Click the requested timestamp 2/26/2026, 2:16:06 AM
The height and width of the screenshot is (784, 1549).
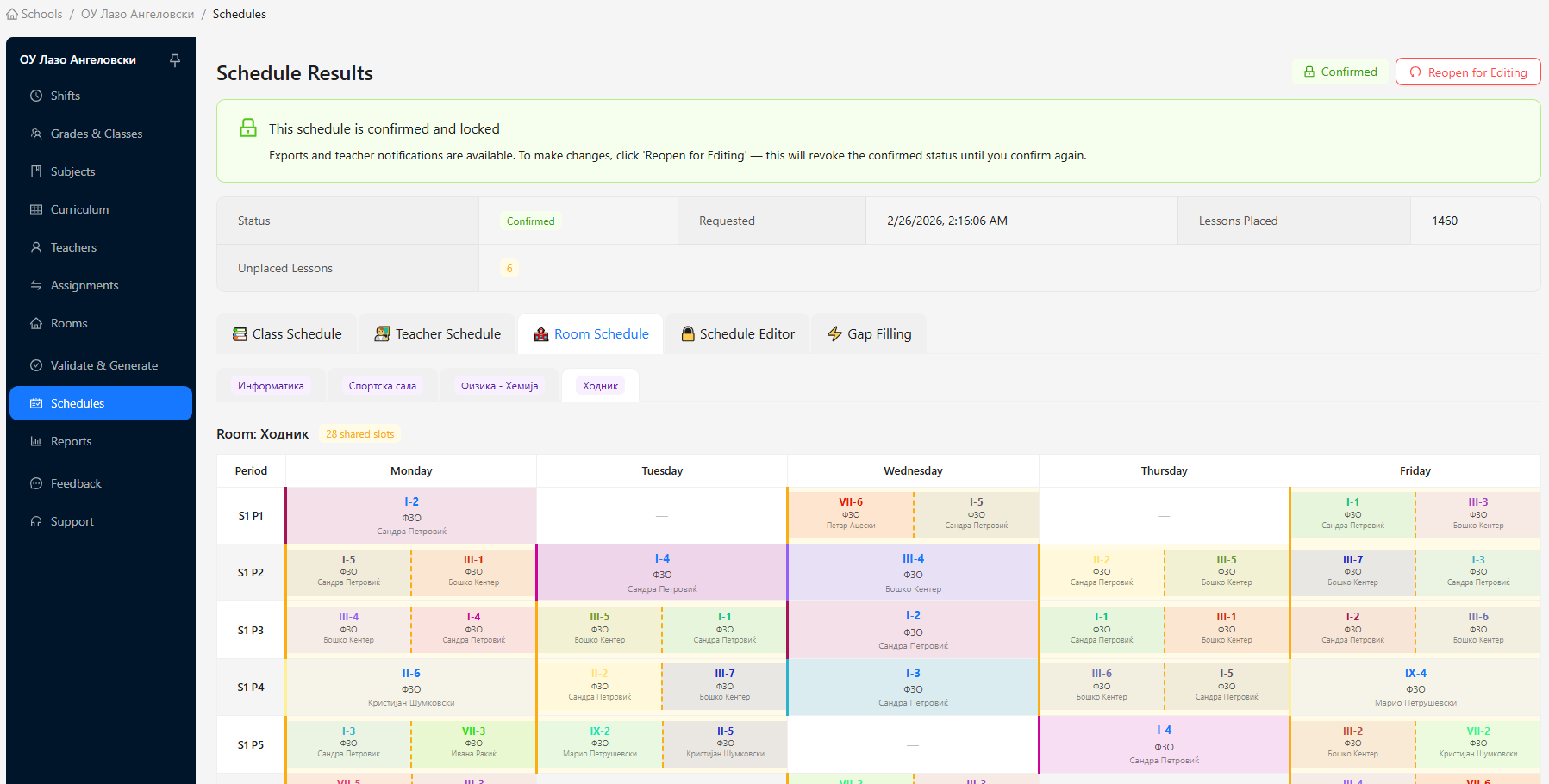coord(947,221)
